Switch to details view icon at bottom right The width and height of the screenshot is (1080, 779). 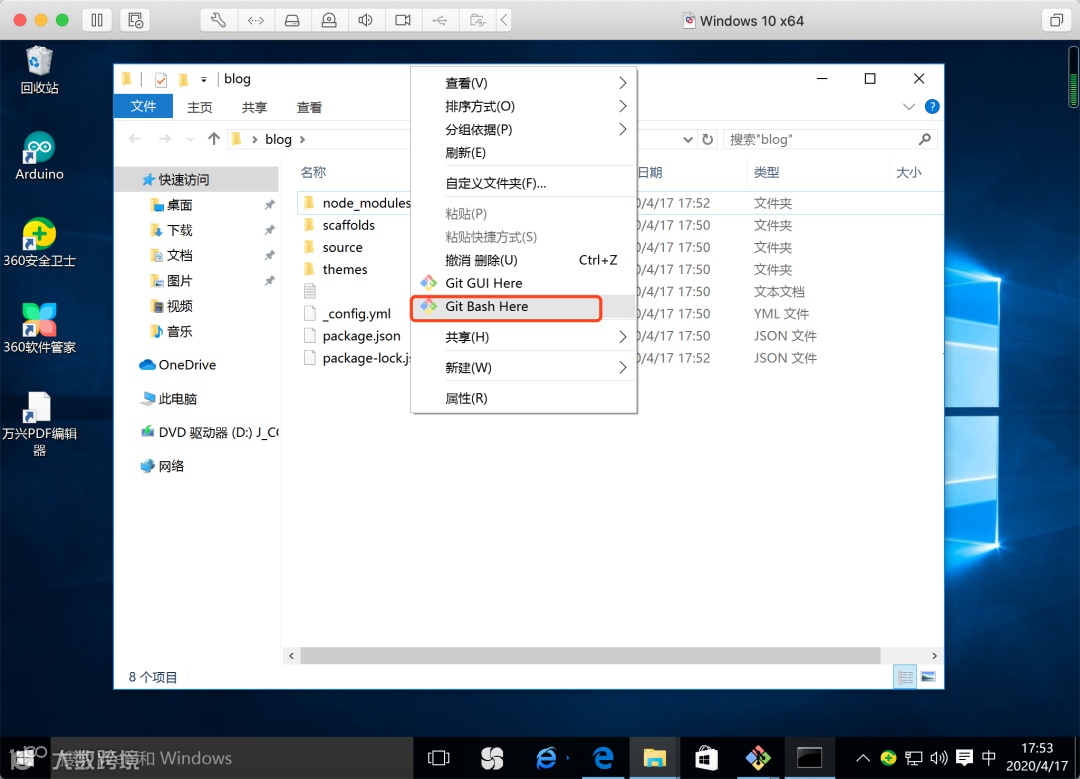tap(905, 677)
